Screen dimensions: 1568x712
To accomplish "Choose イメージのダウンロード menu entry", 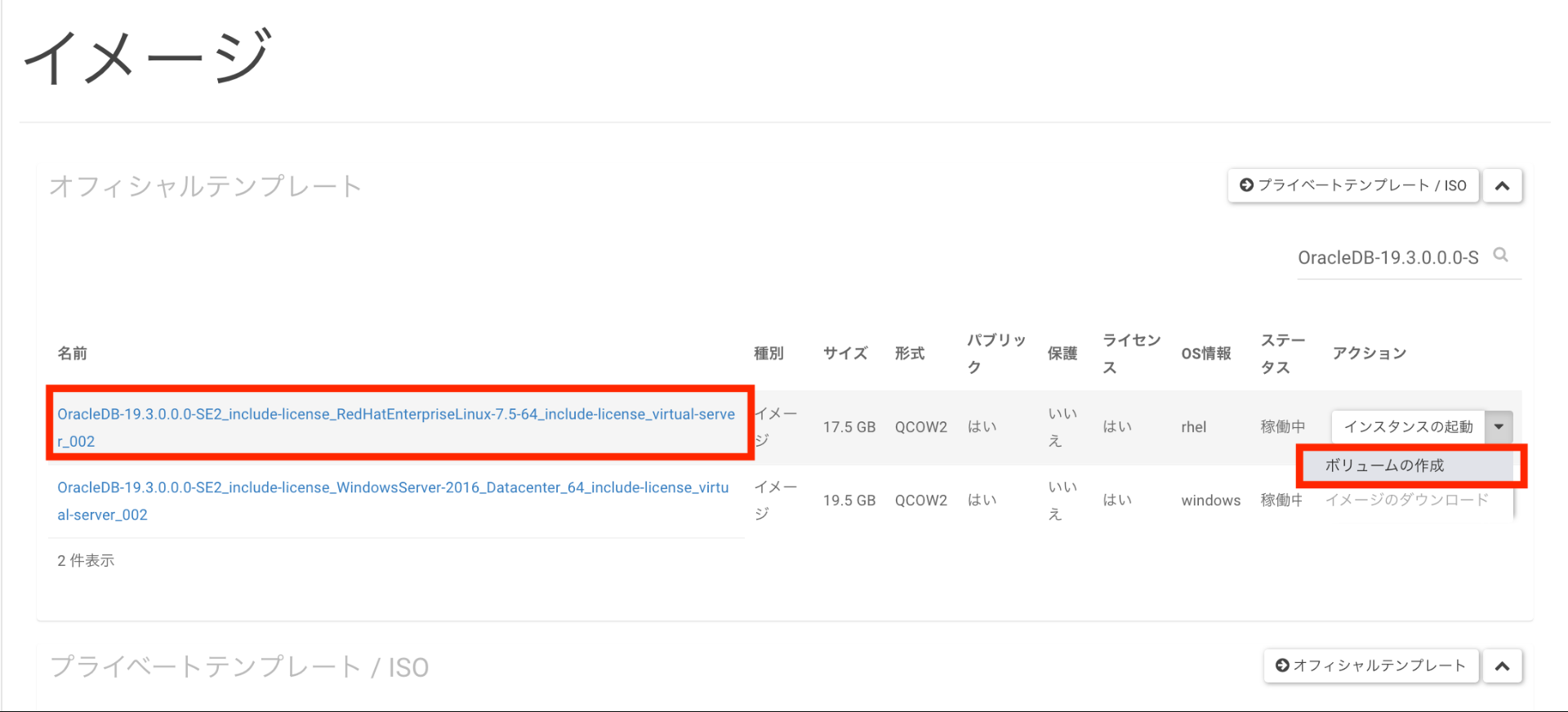I will (1406, 500).
